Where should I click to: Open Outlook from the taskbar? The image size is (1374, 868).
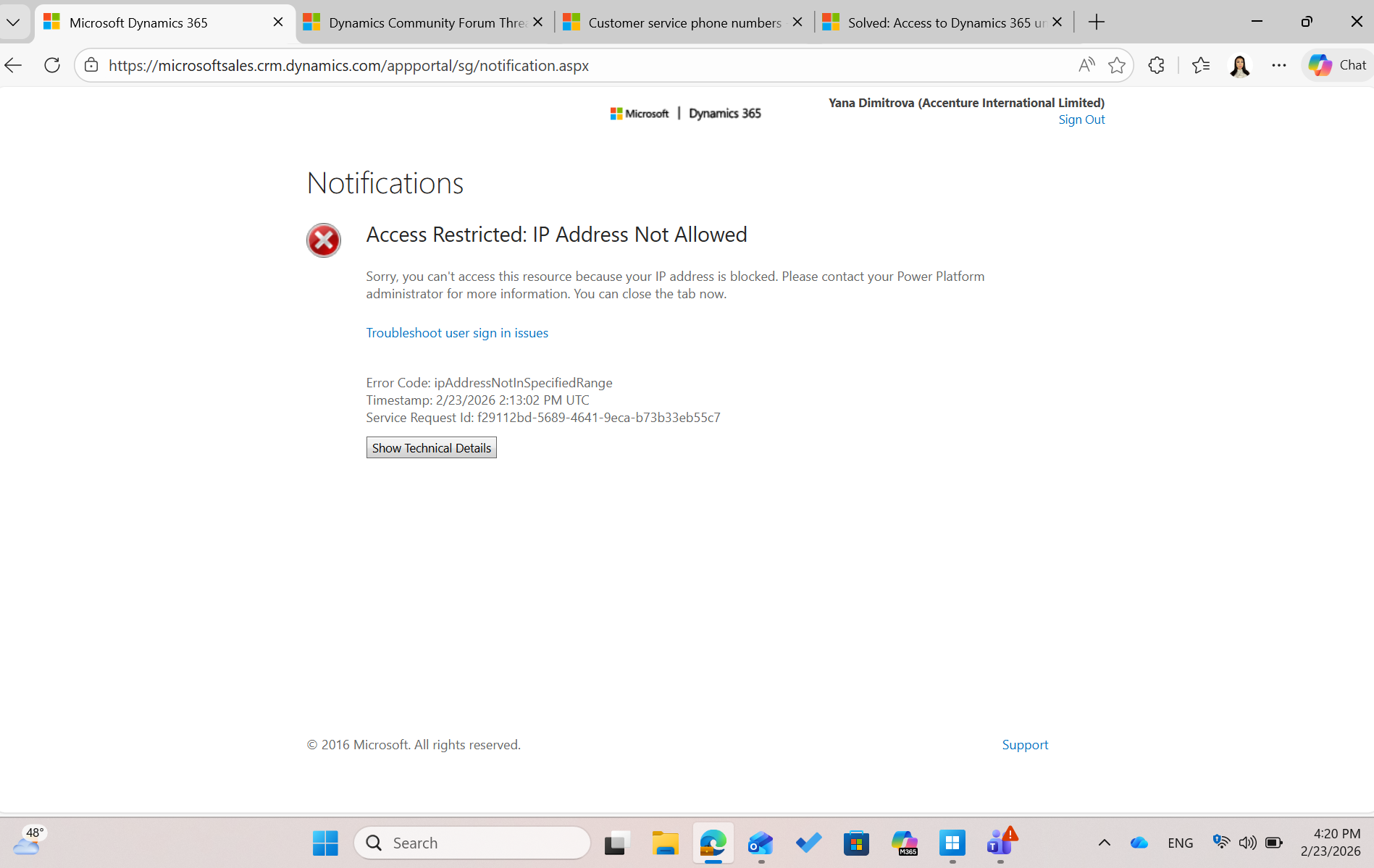[x=761, y=843]
